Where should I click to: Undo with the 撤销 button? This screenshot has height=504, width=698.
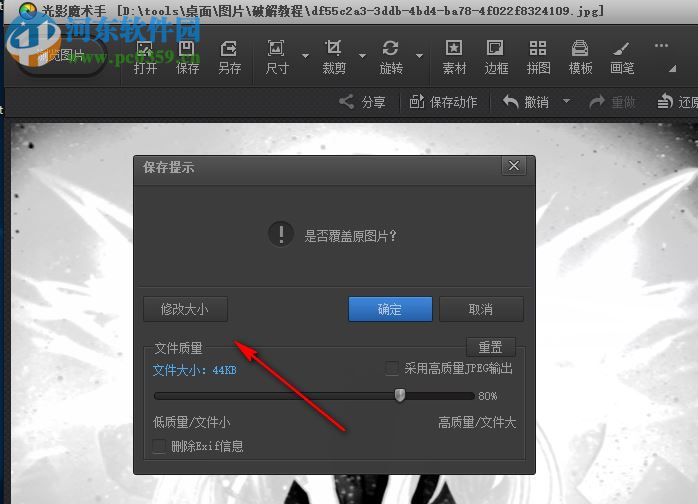click(525, 102)
